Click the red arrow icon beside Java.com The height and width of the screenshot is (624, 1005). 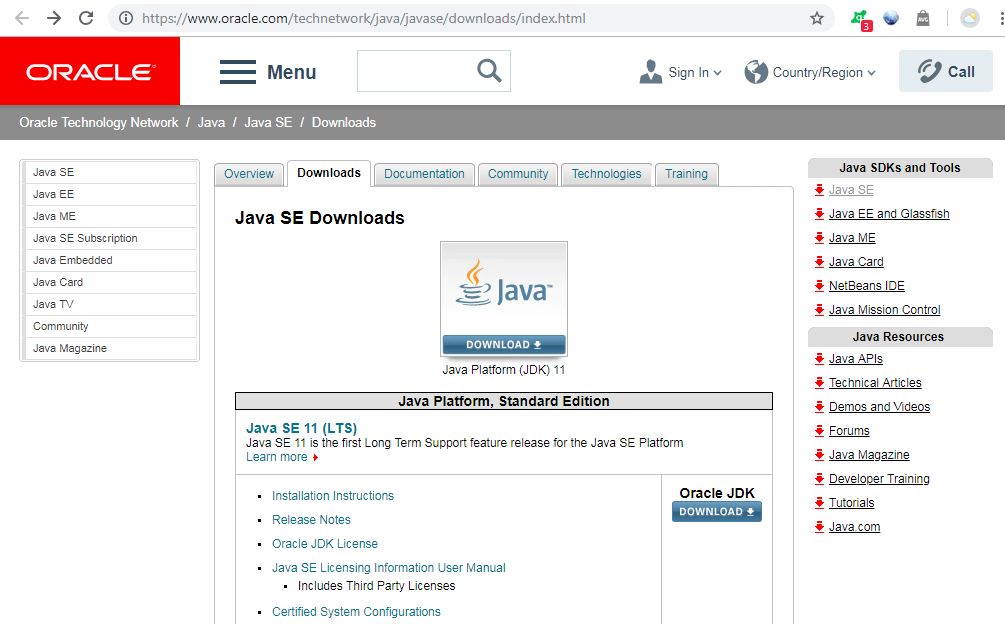point(819,527)
